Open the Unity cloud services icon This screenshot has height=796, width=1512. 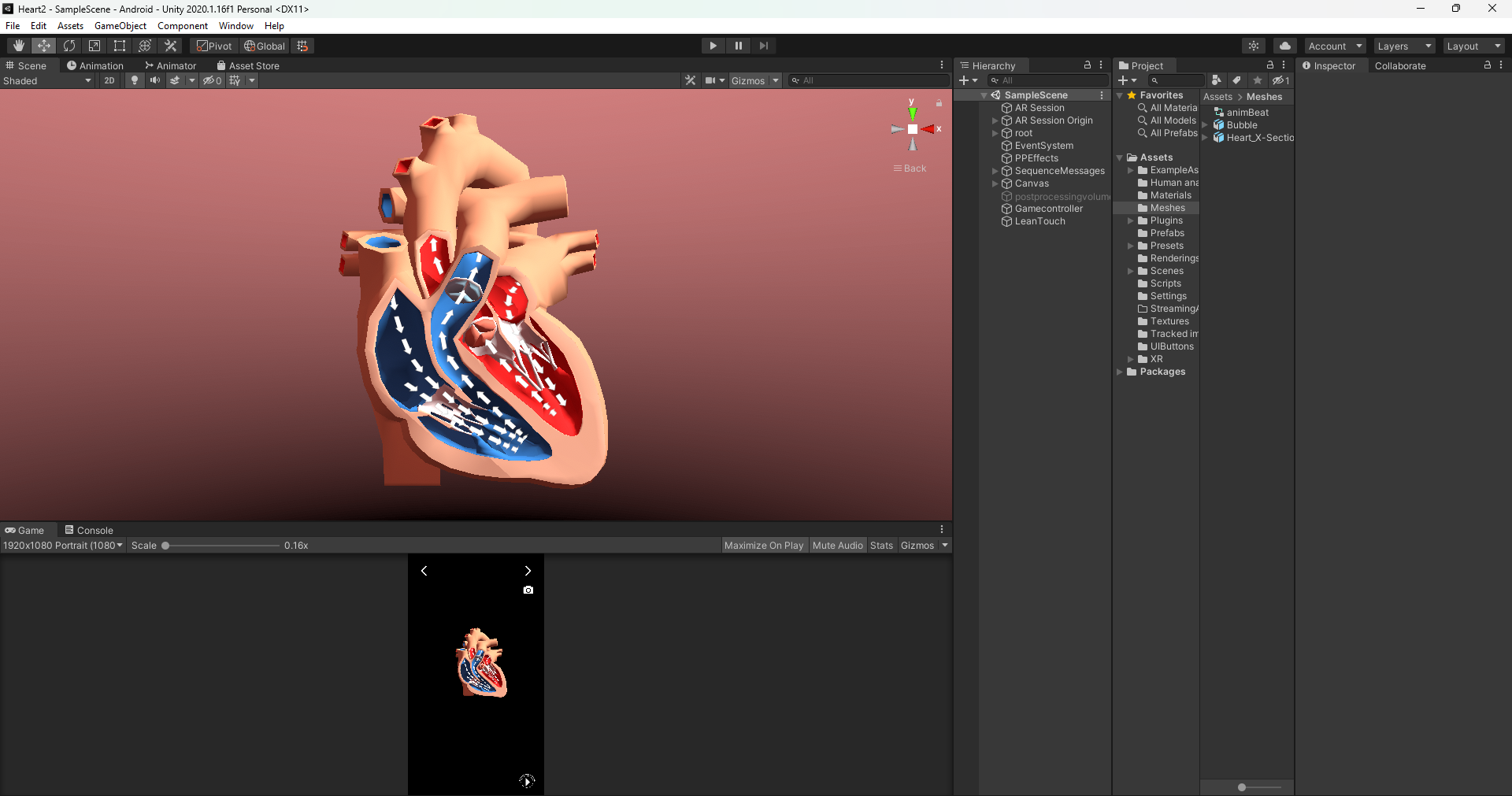pos(1285,46)
